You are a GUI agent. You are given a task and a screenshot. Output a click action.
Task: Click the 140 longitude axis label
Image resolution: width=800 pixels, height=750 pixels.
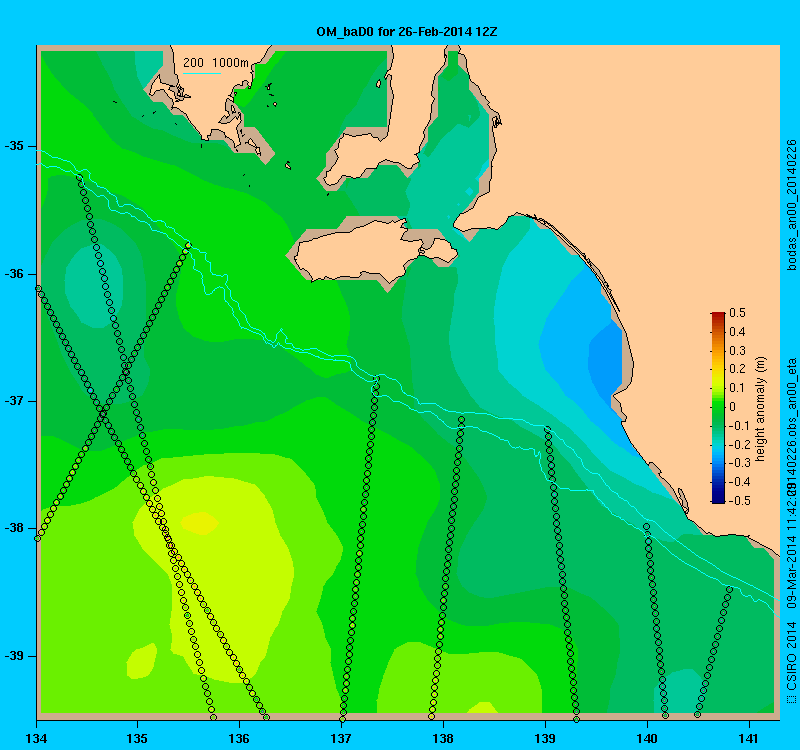(647, 738)
